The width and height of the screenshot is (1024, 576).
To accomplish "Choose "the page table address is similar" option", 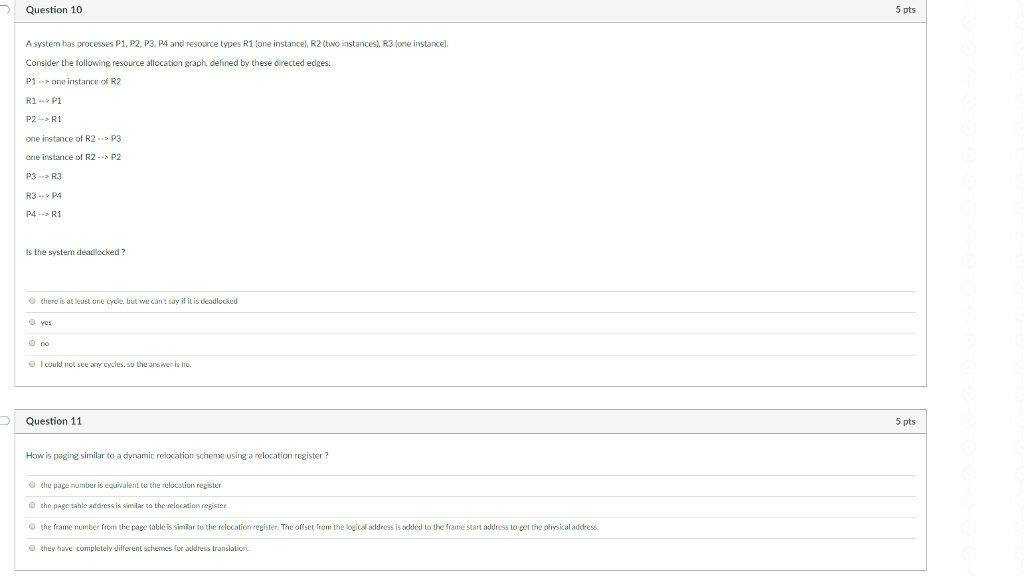I will pos(31,506).
